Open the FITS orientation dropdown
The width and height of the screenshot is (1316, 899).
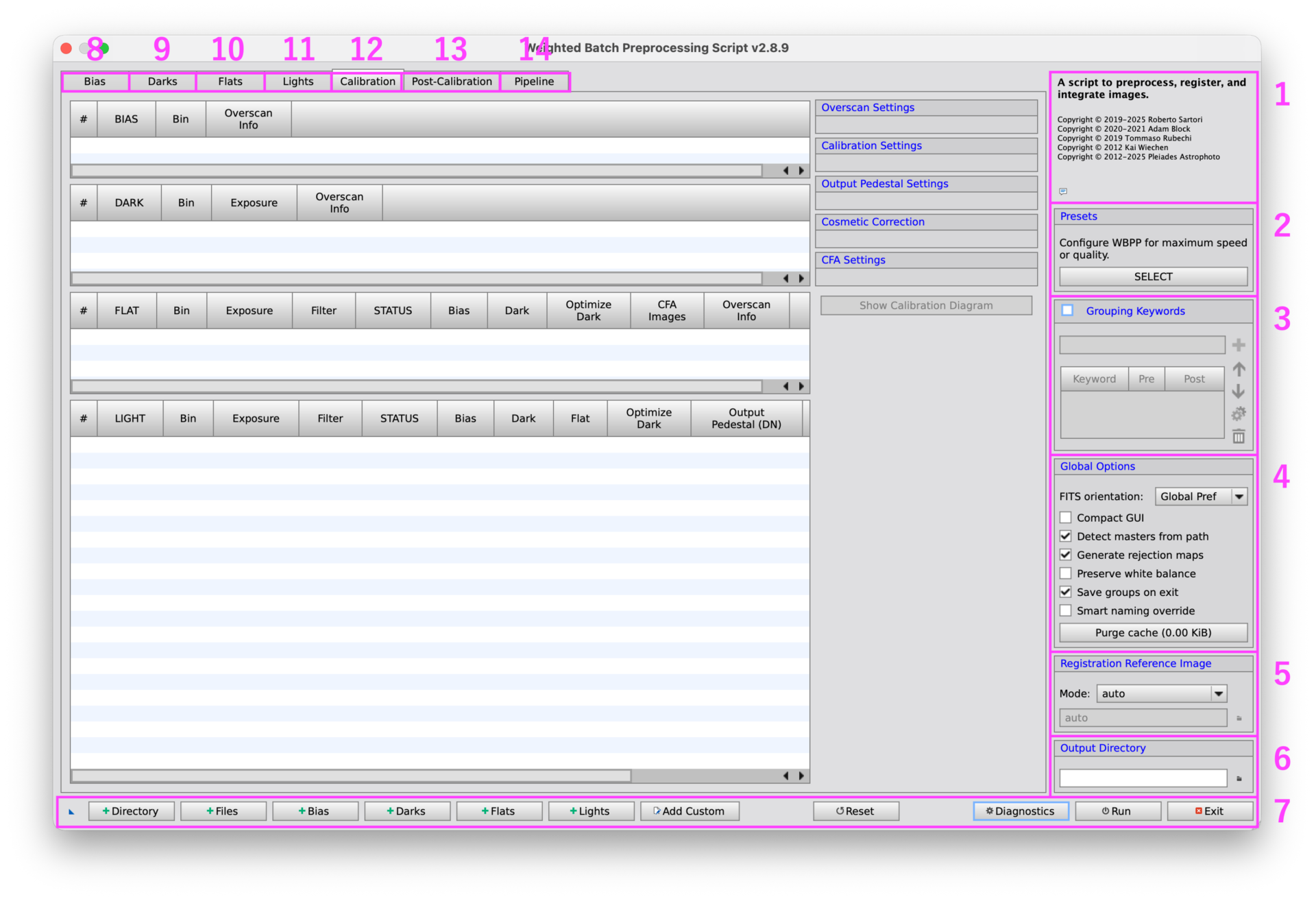[x=1200, y=496]
